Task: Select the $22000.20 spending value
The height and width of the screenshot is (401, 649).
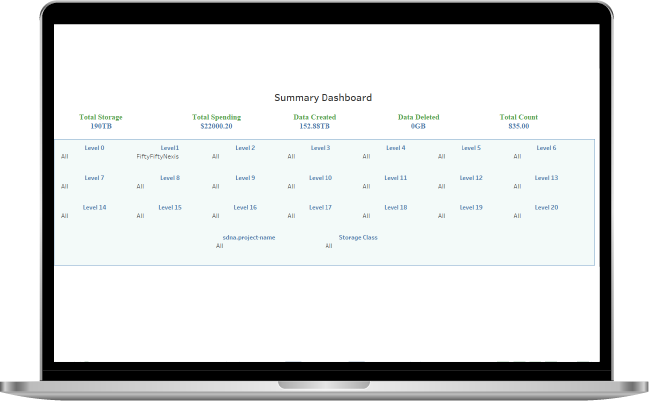Action: [216, 126]
